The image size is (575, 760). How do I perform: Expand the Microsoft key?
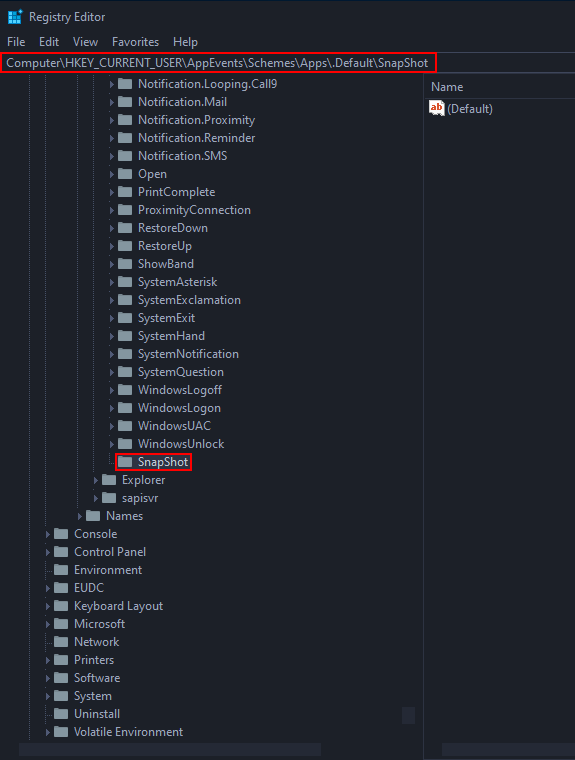pos(48,624)
